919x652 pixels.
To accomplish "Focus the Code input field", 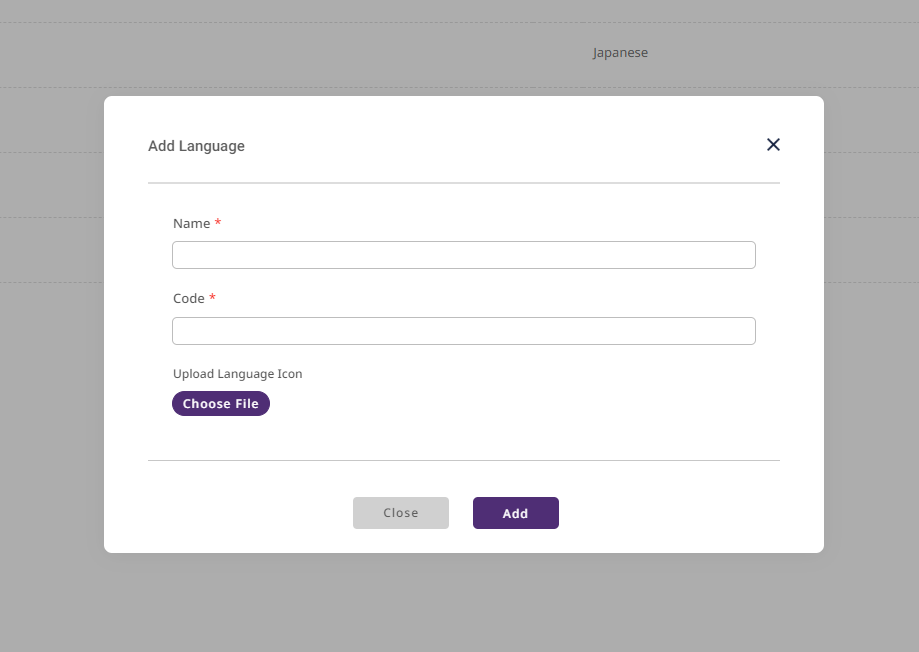I will 463,331.
